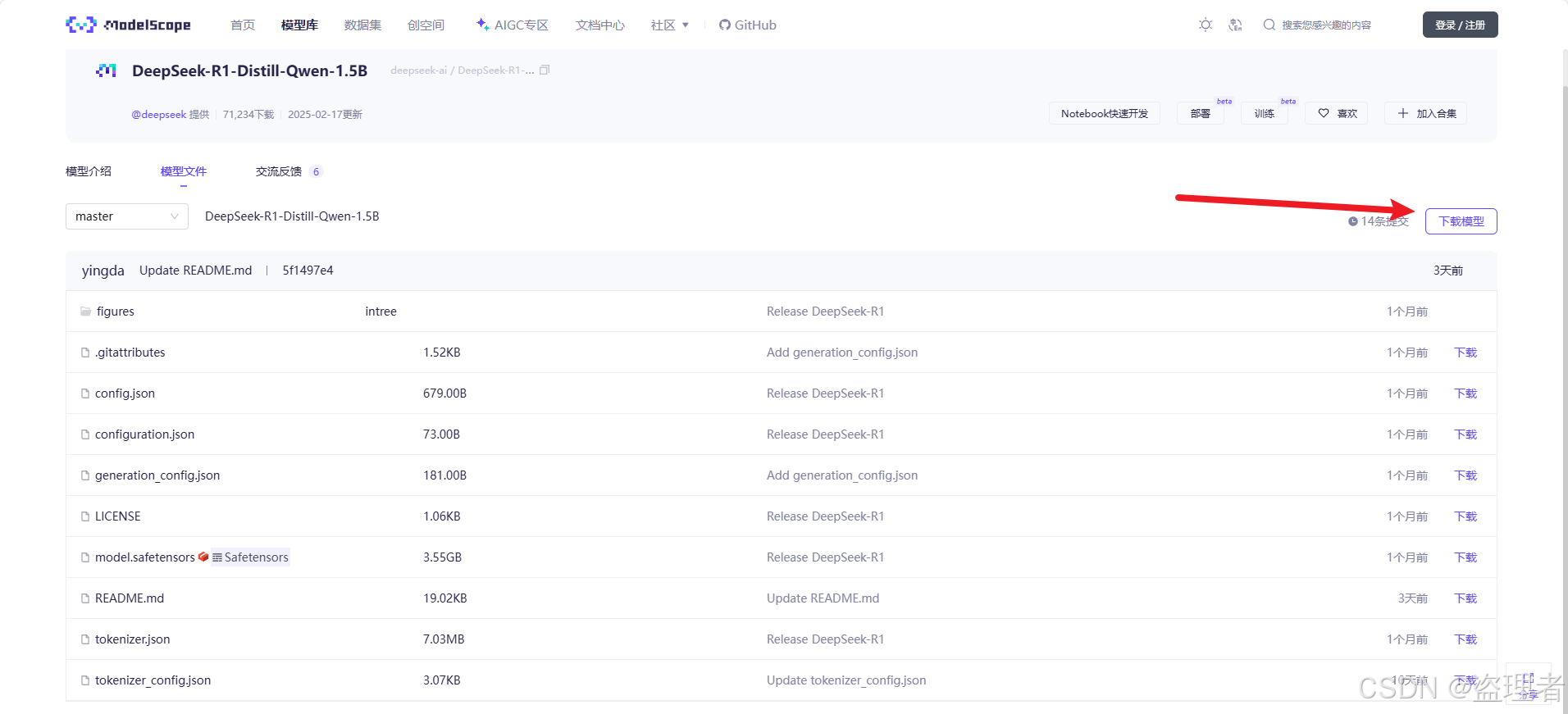This screenshot has height=714, width=1568.
Task: Click the 训练 button
Action: (1265, 113)
